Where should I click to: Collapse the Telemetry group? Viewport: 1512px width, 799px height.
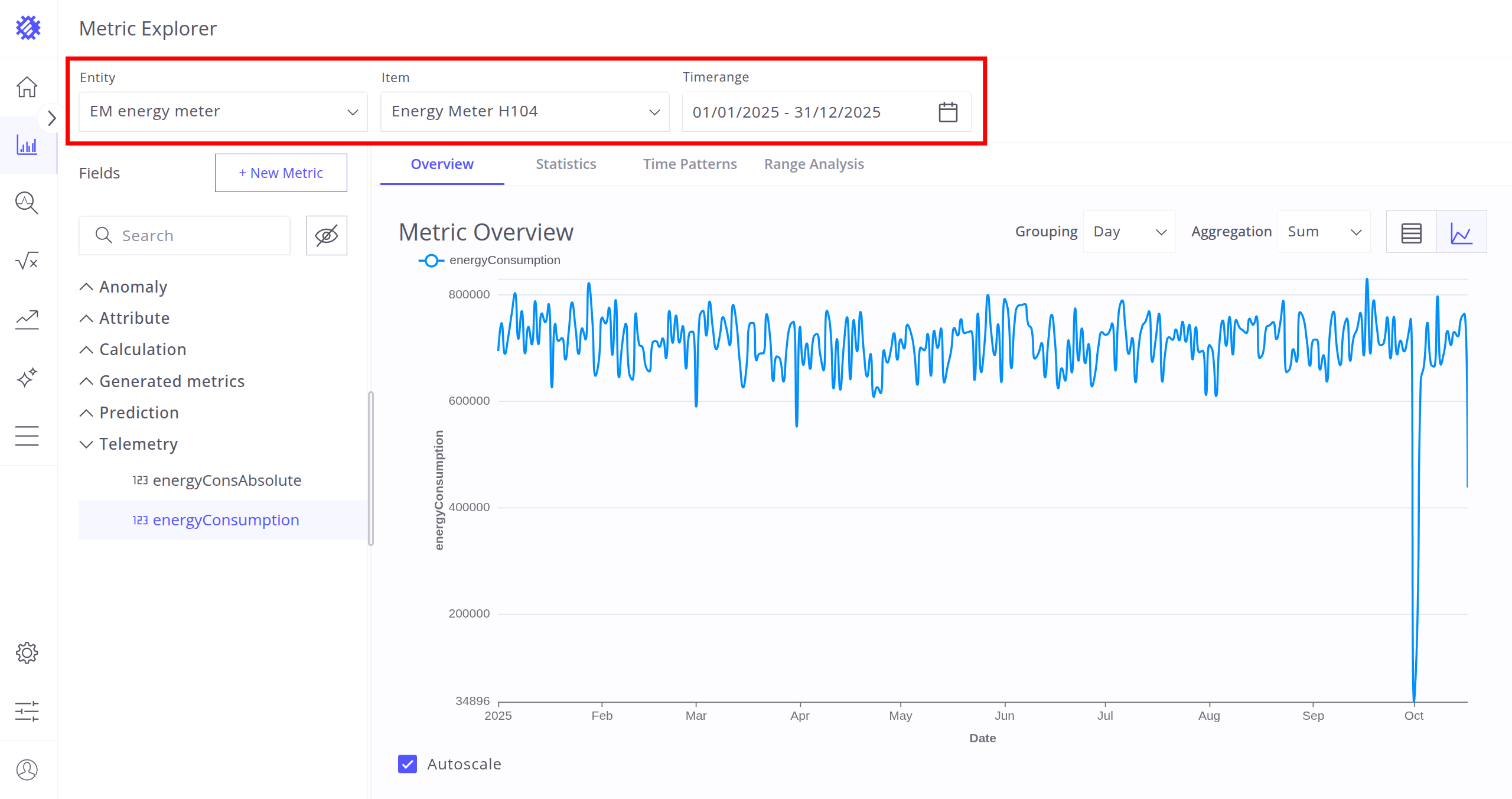tap(86, 444)
